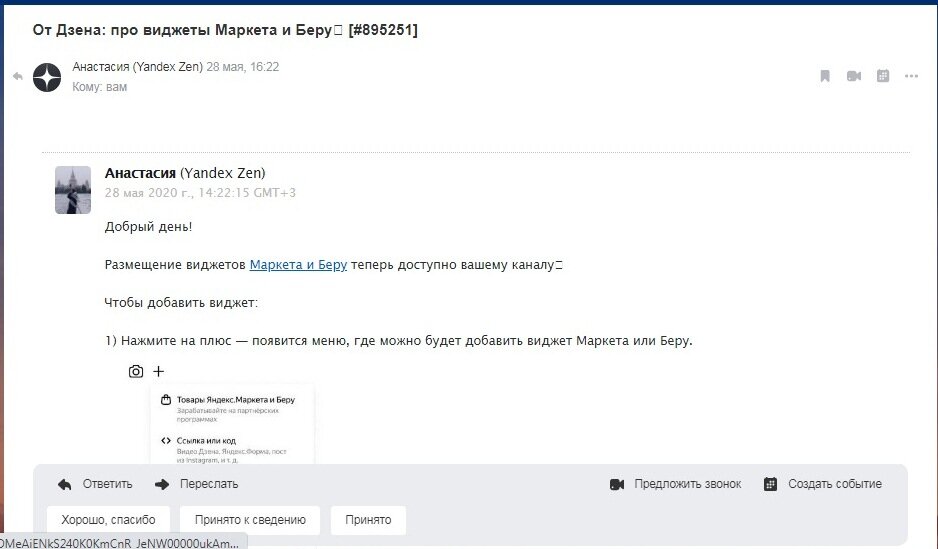
Task: Click the reply arrow beside the sender avatar
Action: point(18,77)
